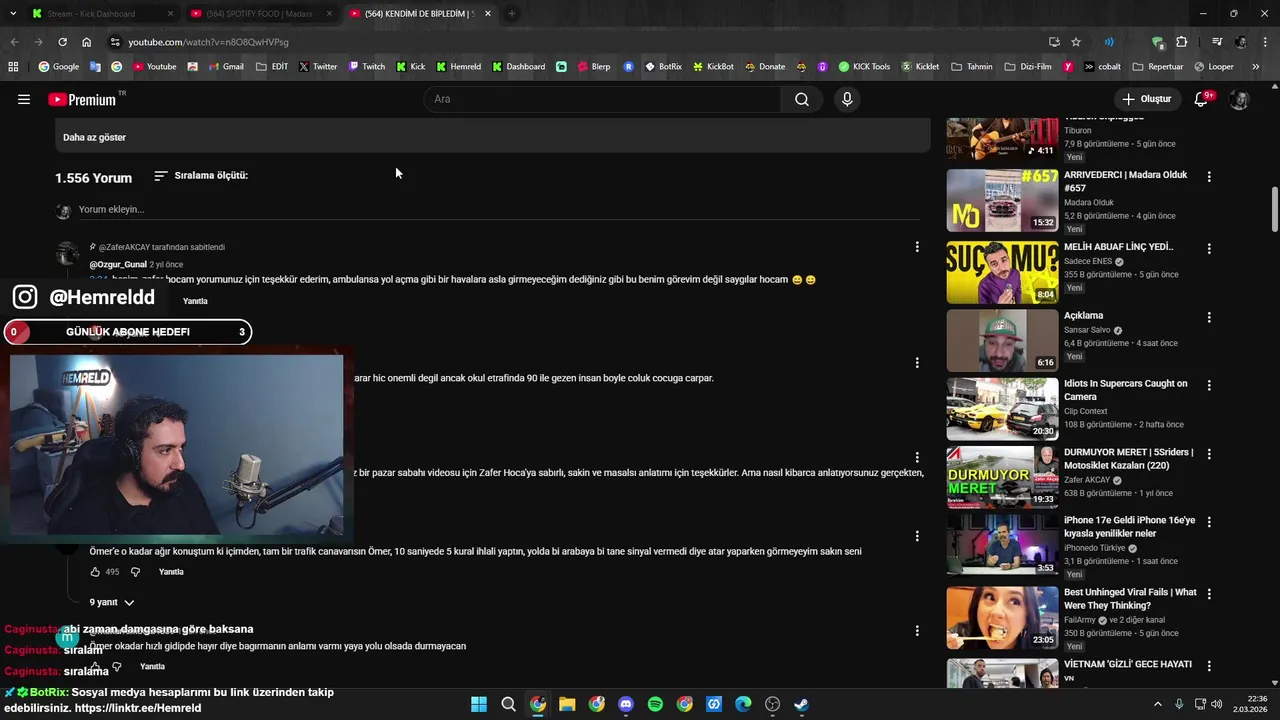This screenshot has height=720, width=1280.
Task: Open the Best Unhinged Viral Fails video
Action: tap(1130, 599)
